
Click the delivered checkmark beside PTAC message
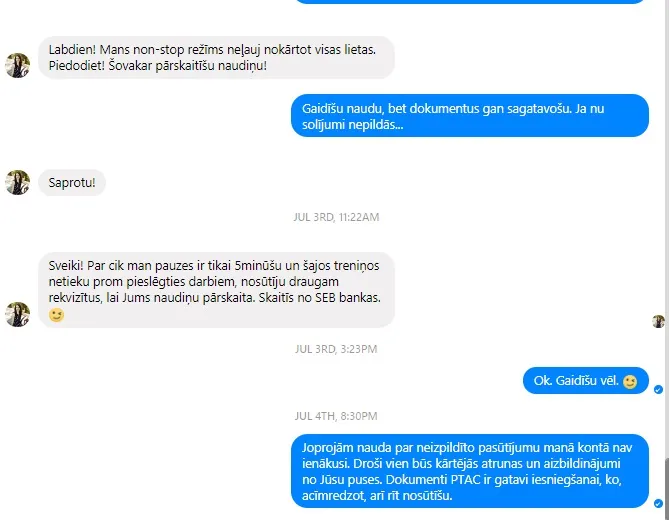pyautogui.click(x=658, y=504)
